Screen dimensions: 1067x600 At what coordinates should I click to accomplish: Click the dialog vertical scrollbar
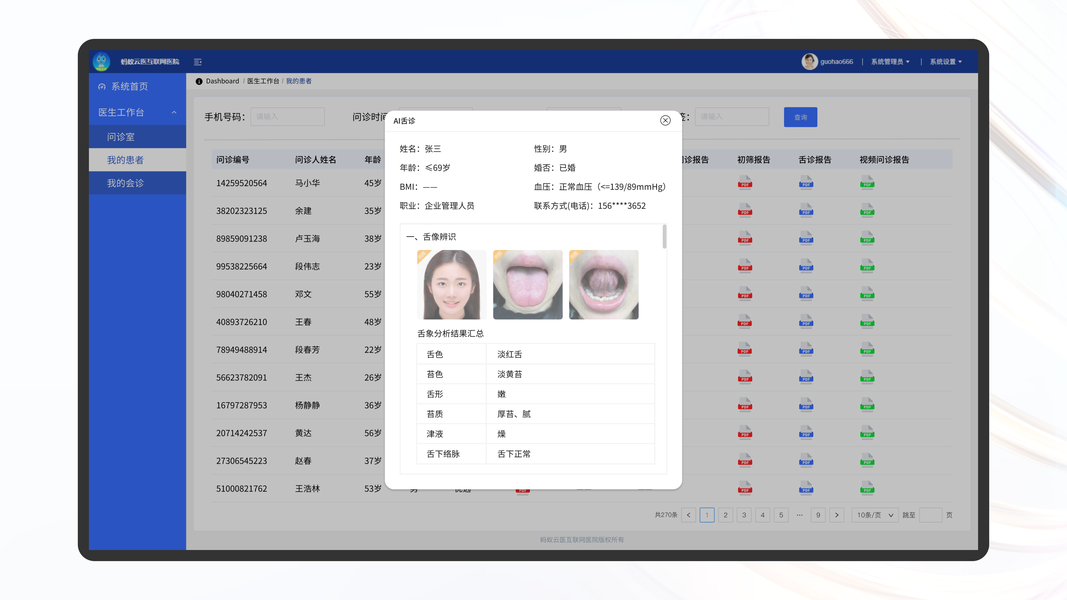click(664, 236)
